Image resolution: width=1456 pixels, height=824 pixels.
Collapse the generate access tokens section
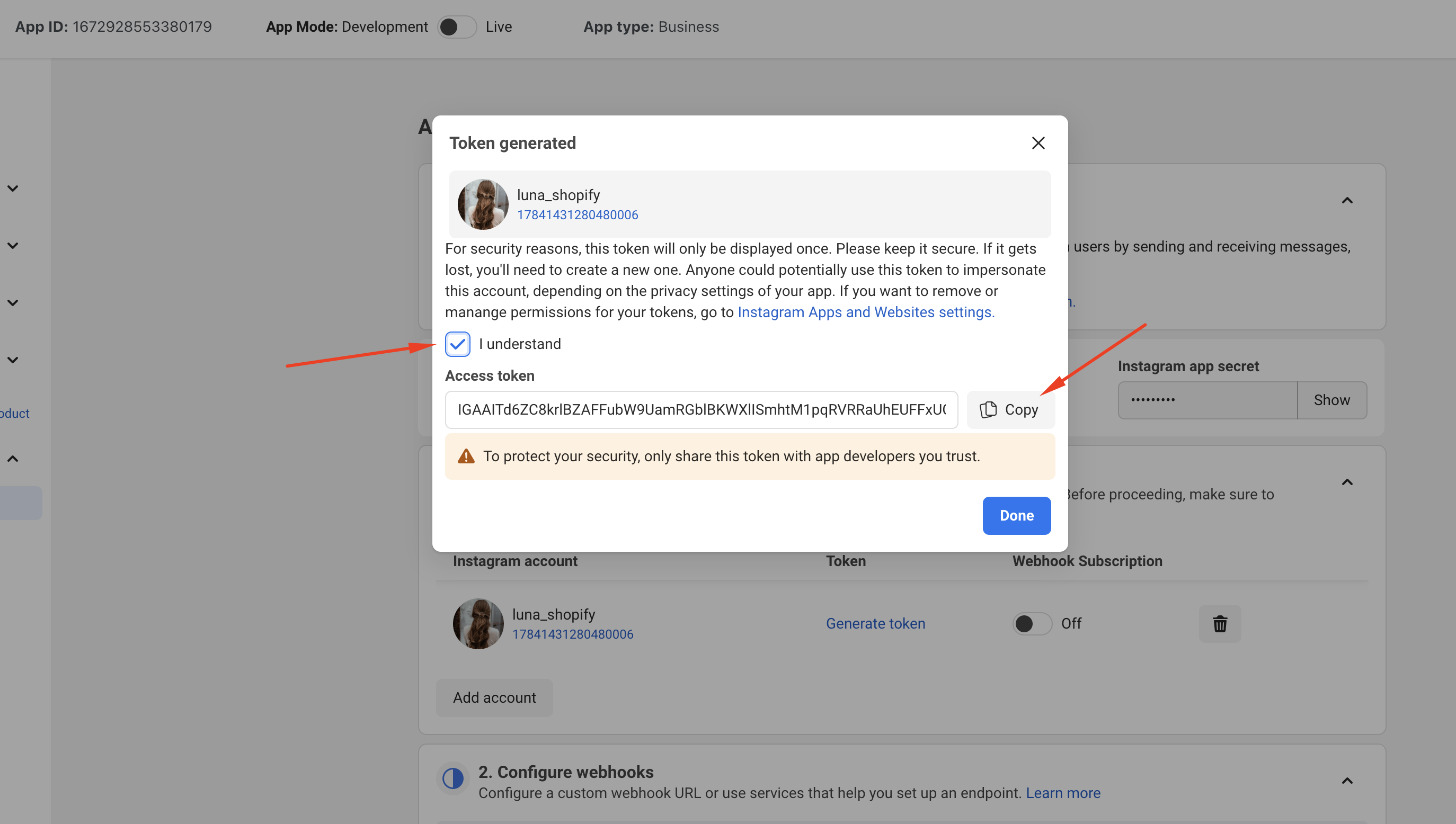[x=1347, y=482]
